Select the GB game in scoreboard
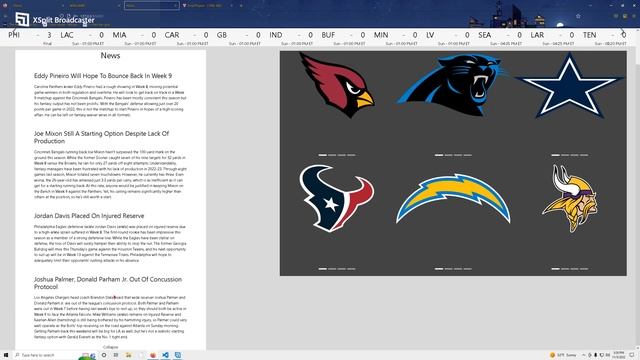Viewport: 640px width, 360px height. (x=238, y=38)
